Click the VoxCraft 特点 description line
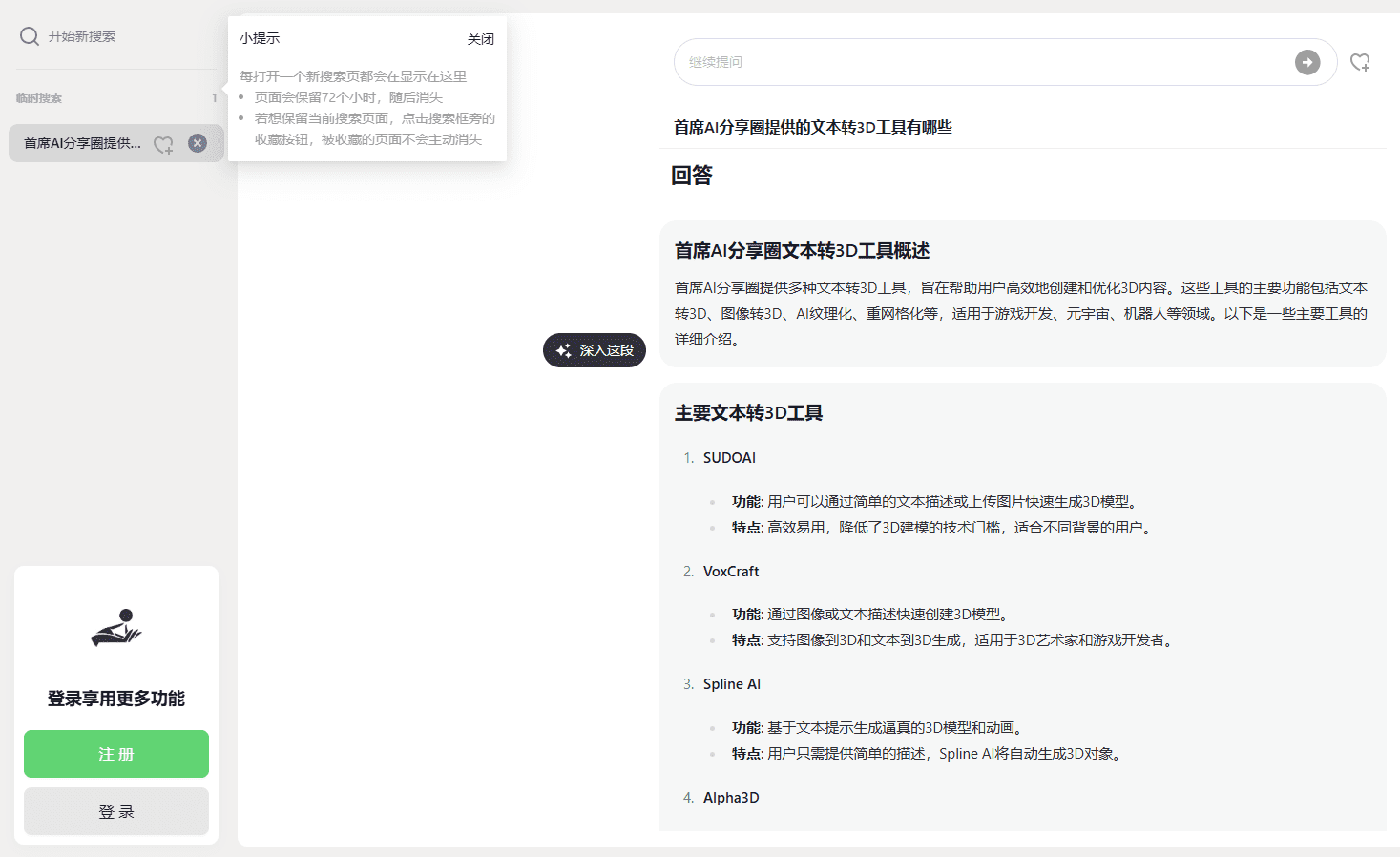The height and width of the screenshot is (857, 1400). point(954,640)
